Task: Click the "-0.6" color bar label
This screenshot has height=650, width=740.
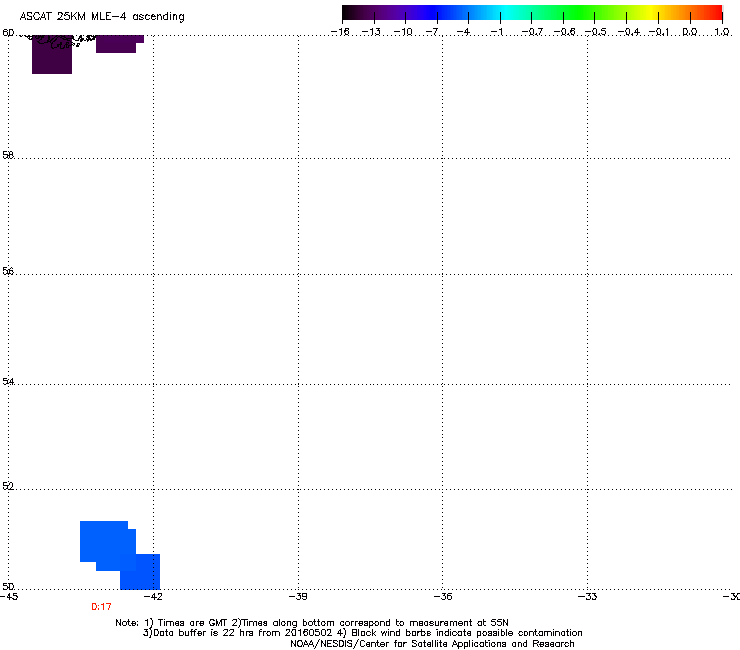Action: tap(564, 32)
